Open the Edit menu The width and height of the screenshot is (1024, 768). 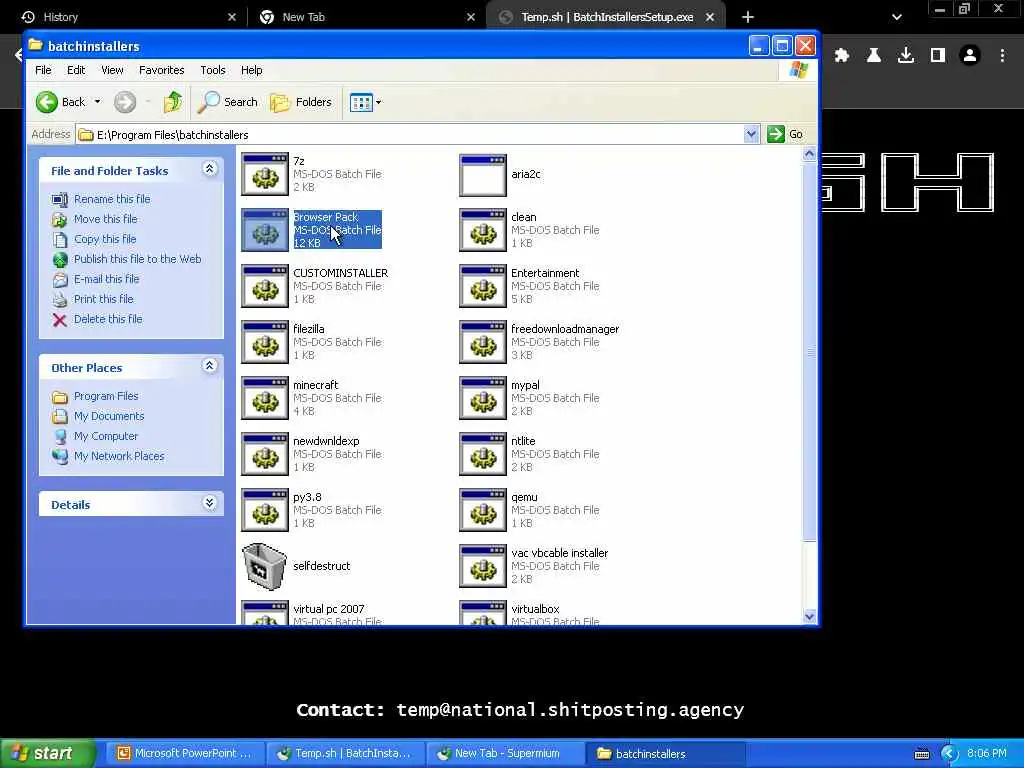(x=76, y=70)
